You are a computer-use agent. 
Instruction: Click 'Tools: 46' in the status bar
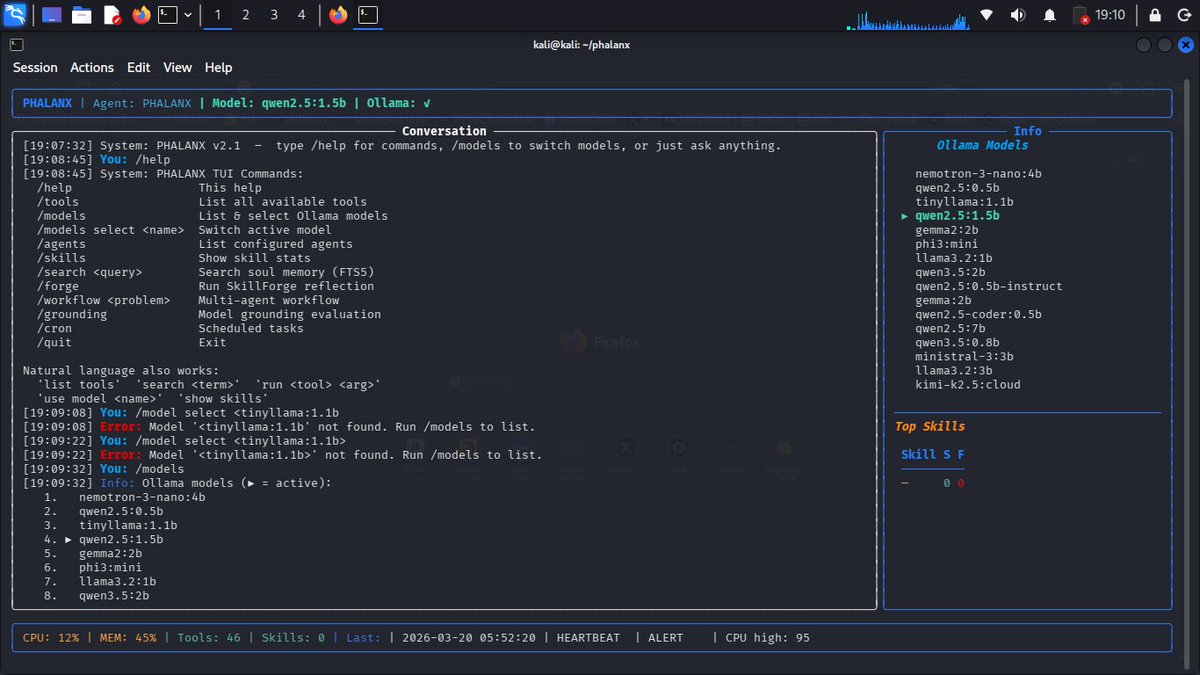(209, 637)
